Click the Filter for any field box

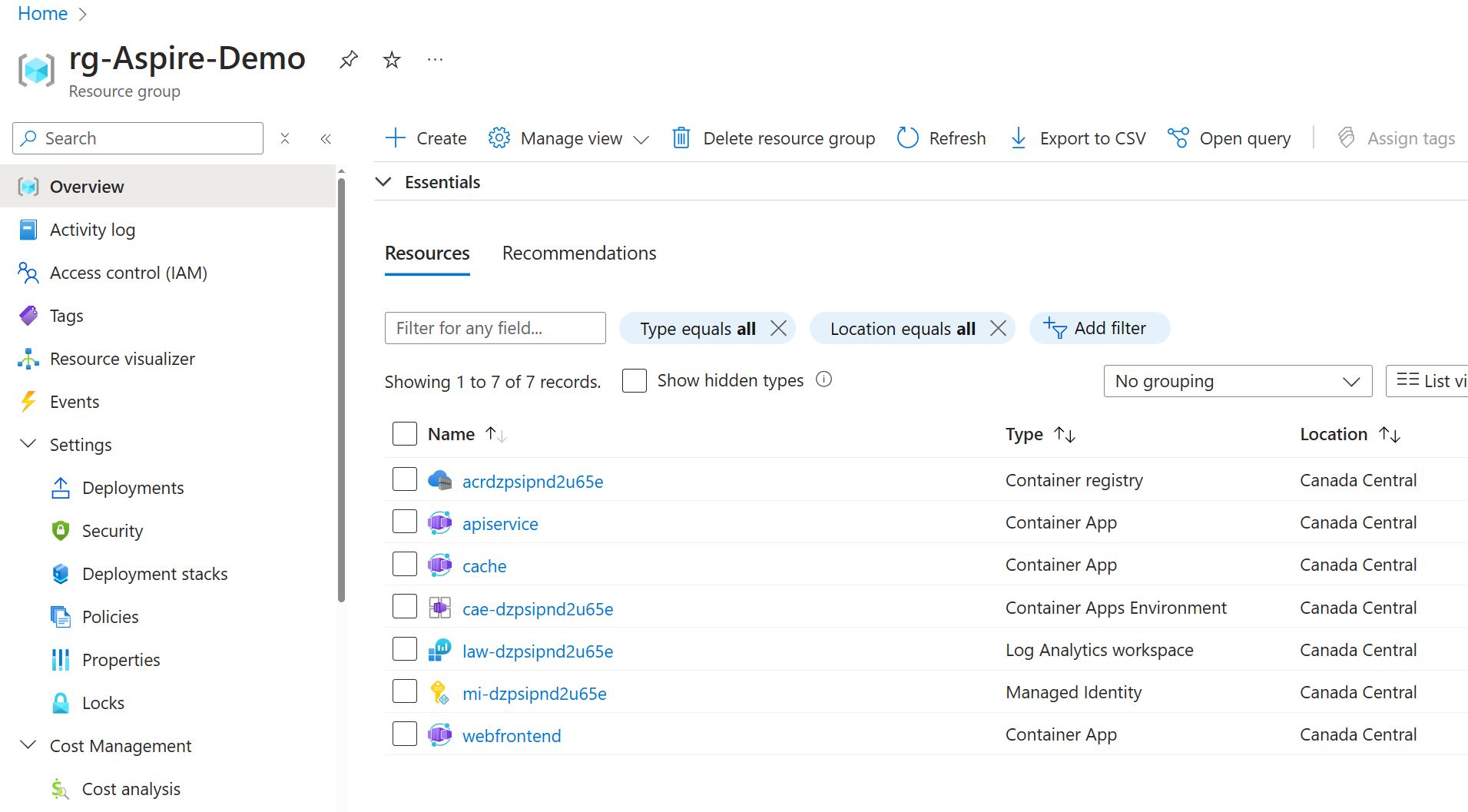pos(495,328)
